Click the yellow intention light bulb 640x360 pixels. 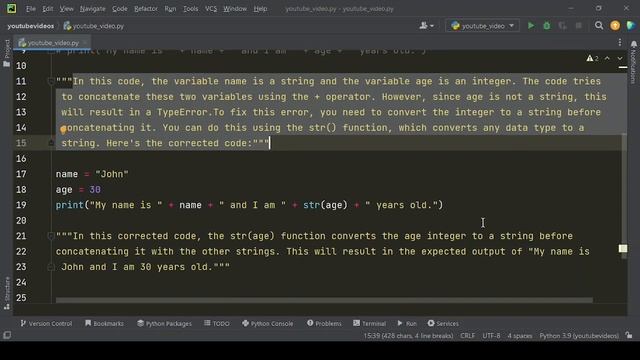pyautogui.click(x=63, y=130)
